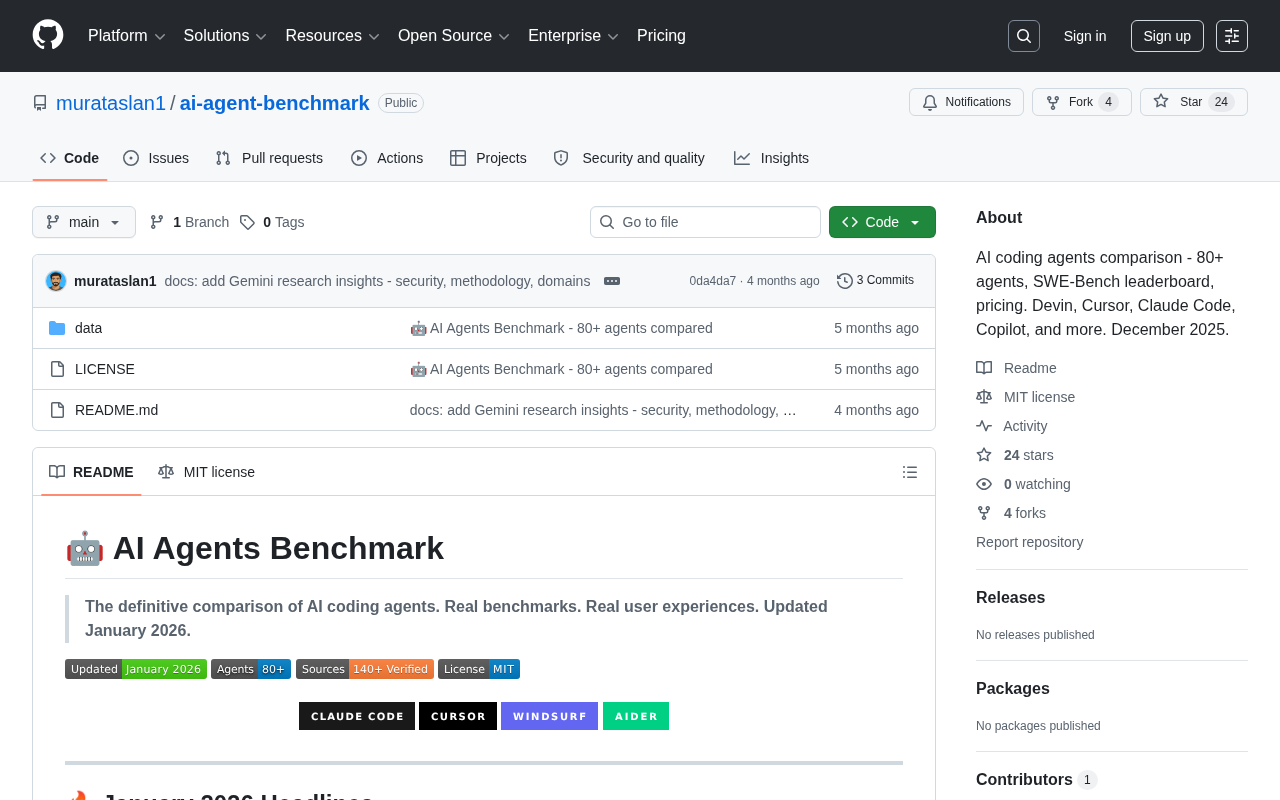Click the Notifications button
This screenshot has width=1280, height=800.
coord(966,102)
